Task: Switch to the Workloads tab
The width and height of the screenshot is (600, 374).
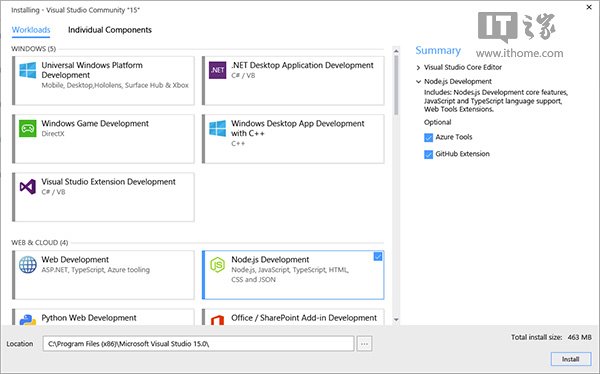Action: click(31, 30)
